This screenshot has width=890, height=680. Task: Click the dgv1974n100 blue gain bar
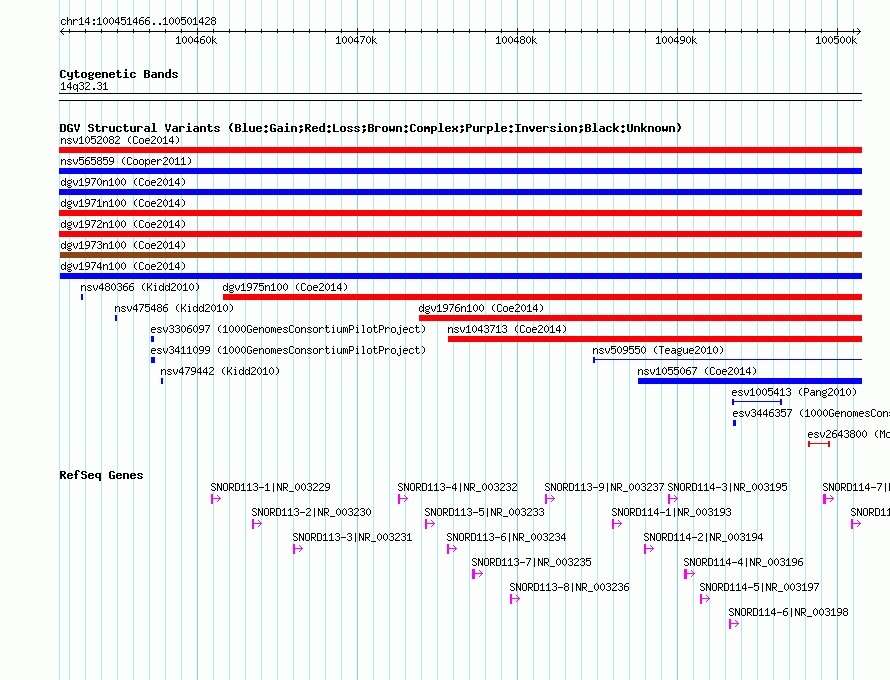point(460,276)
